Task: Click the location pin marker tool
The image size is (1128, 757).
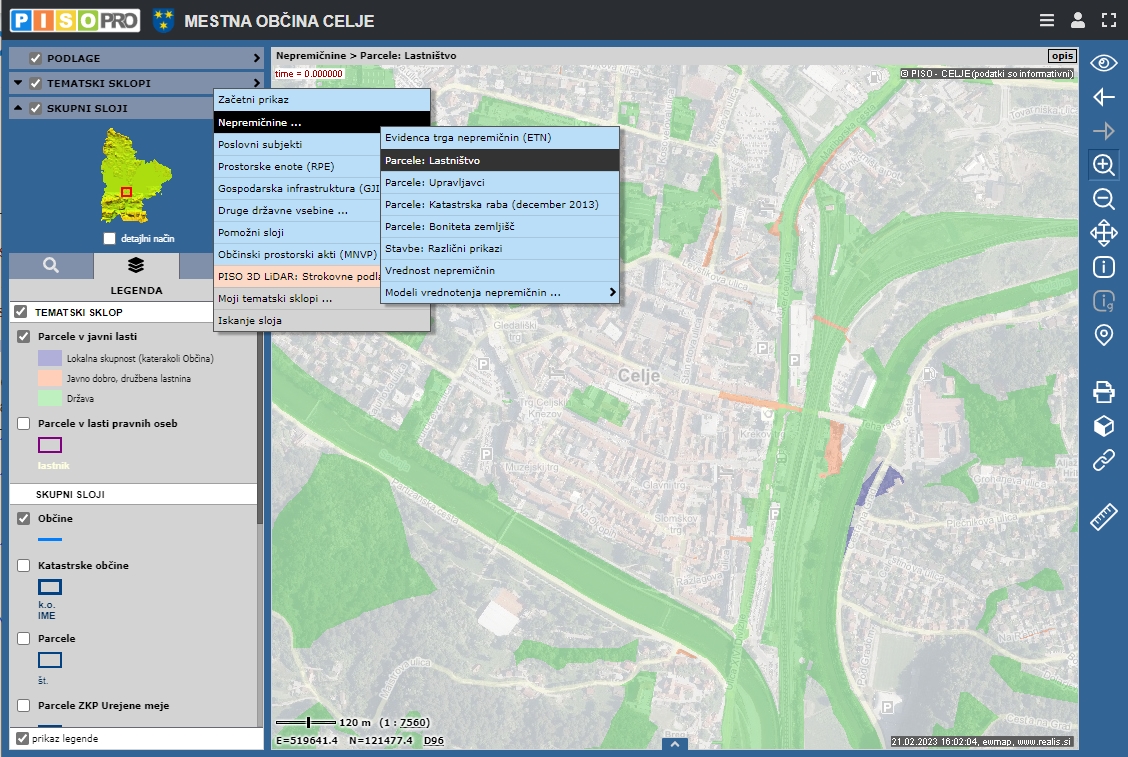Action: click(1104, 335)
